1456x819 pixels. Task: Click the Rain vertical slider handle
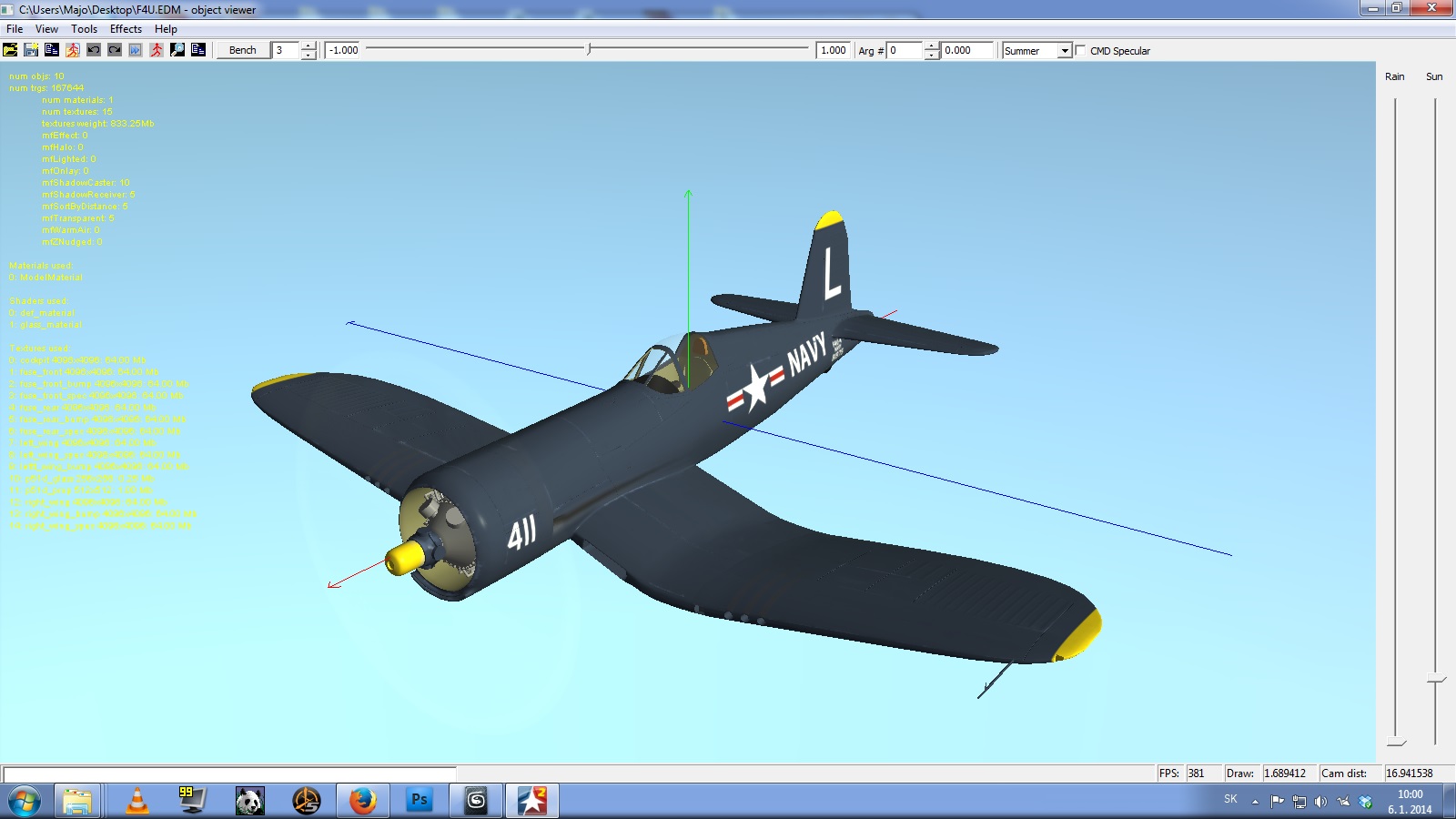coord(1396,743)
